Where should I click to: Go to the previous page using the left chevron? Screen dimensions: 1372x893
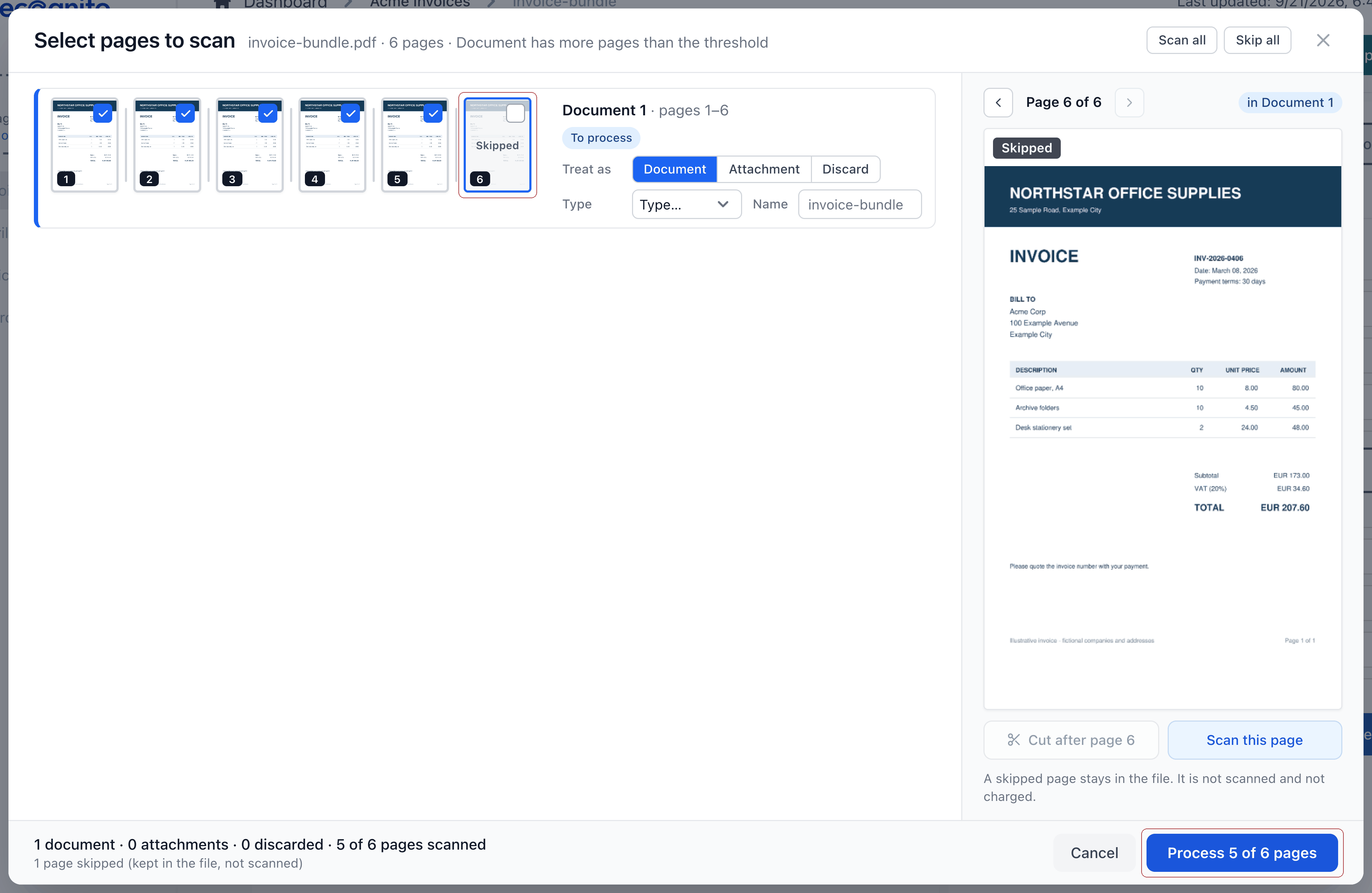coord(998,103)
